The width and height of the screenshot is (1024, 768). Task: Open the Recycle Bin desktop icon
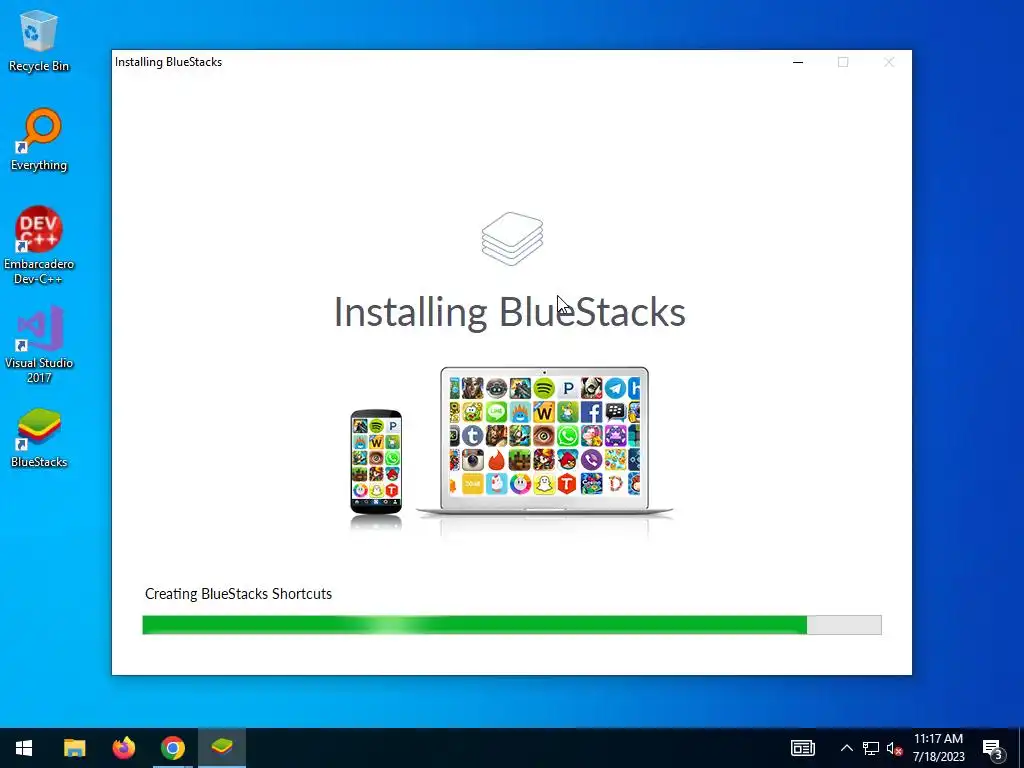[x=39, y=40]
